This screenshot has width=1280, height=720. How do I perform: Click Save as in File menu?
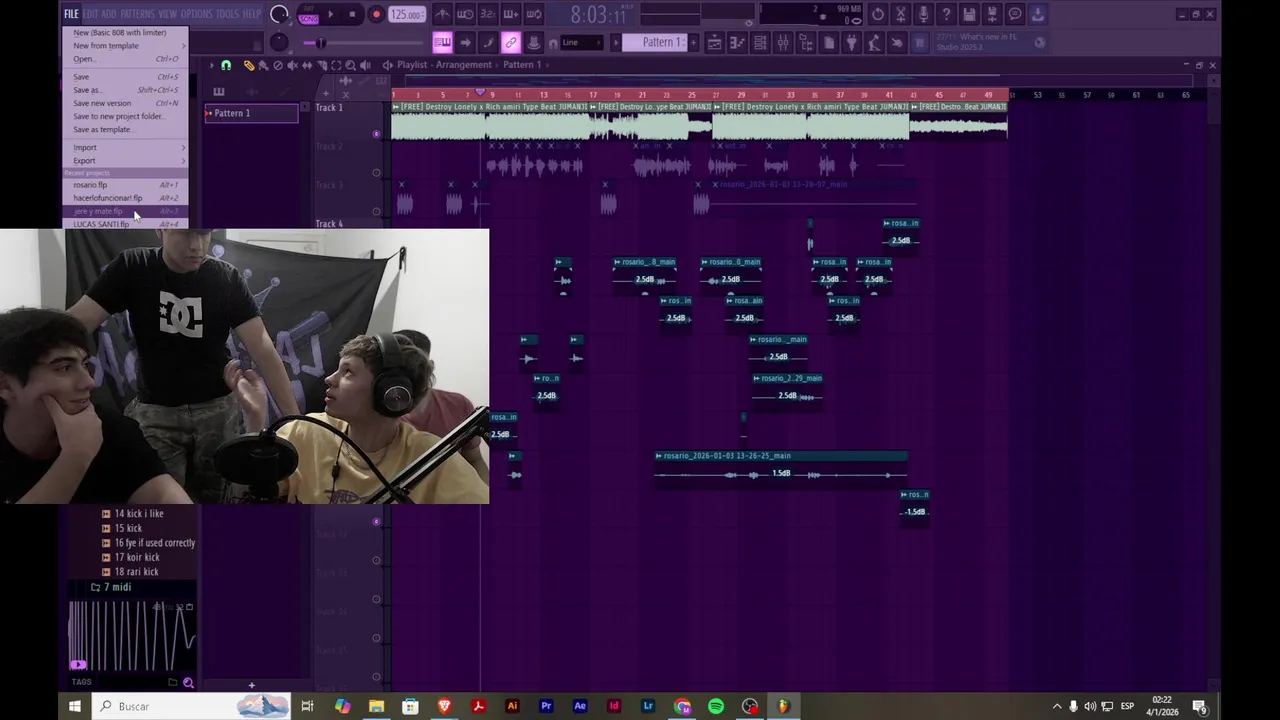point(126,90)
